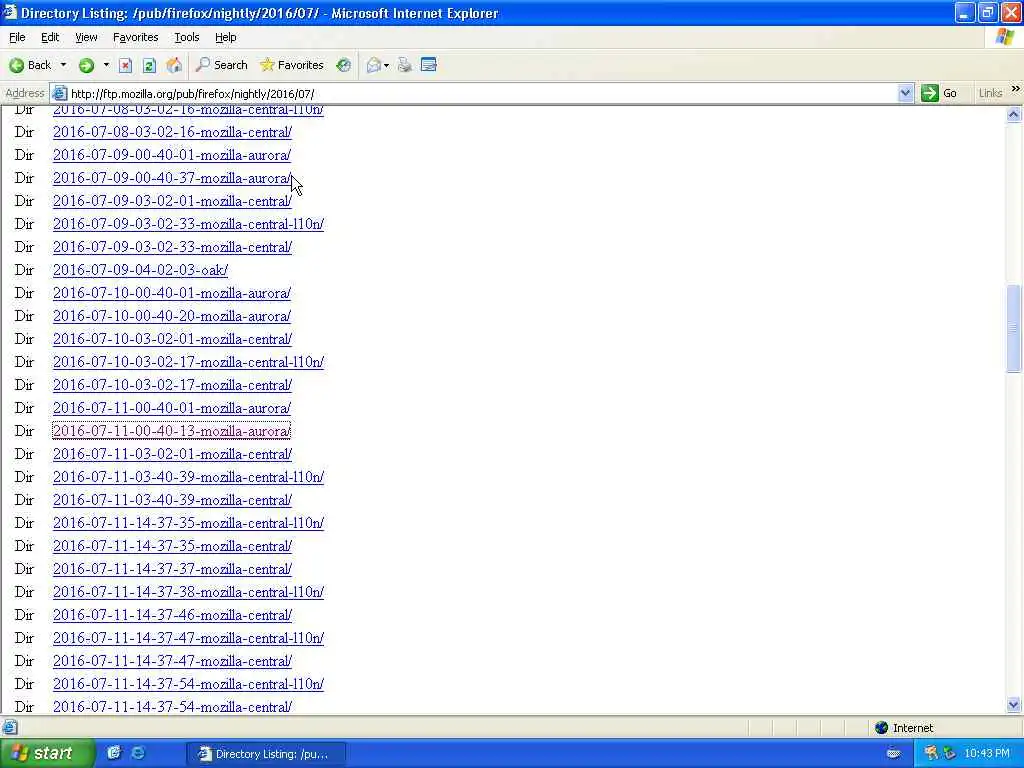
Task: Go to the Home page icon
Action: click(174, 65)
